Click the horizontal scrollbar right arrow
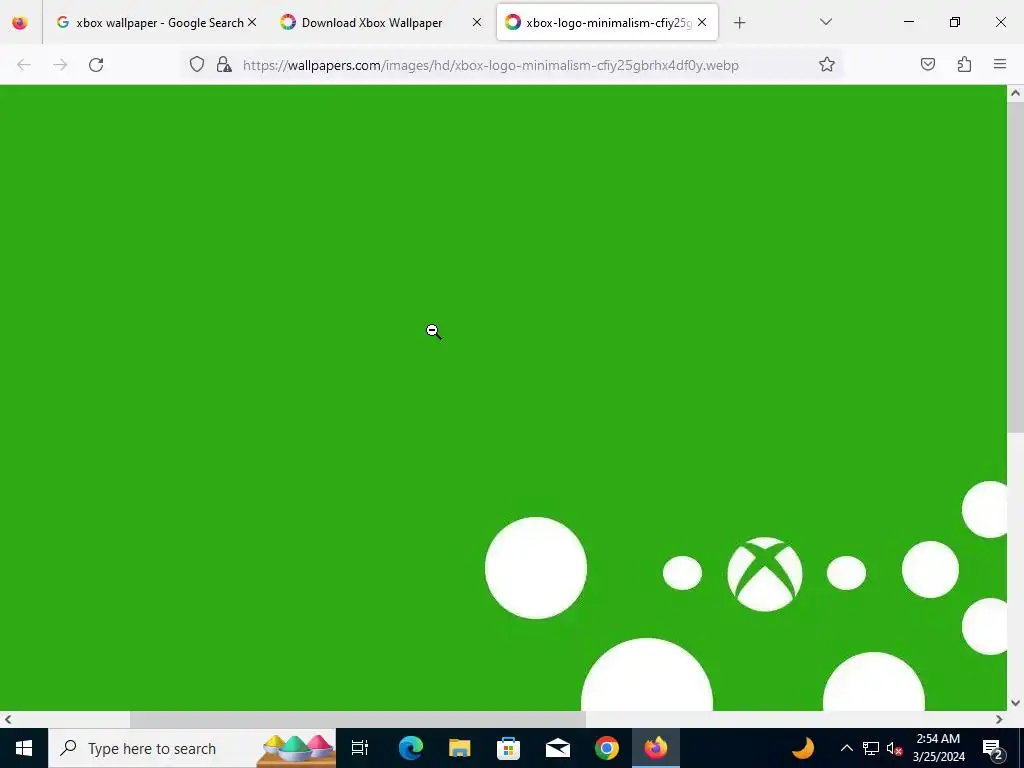The width and height of the screenshot is (1024, 768). click(x=999, y=720)
